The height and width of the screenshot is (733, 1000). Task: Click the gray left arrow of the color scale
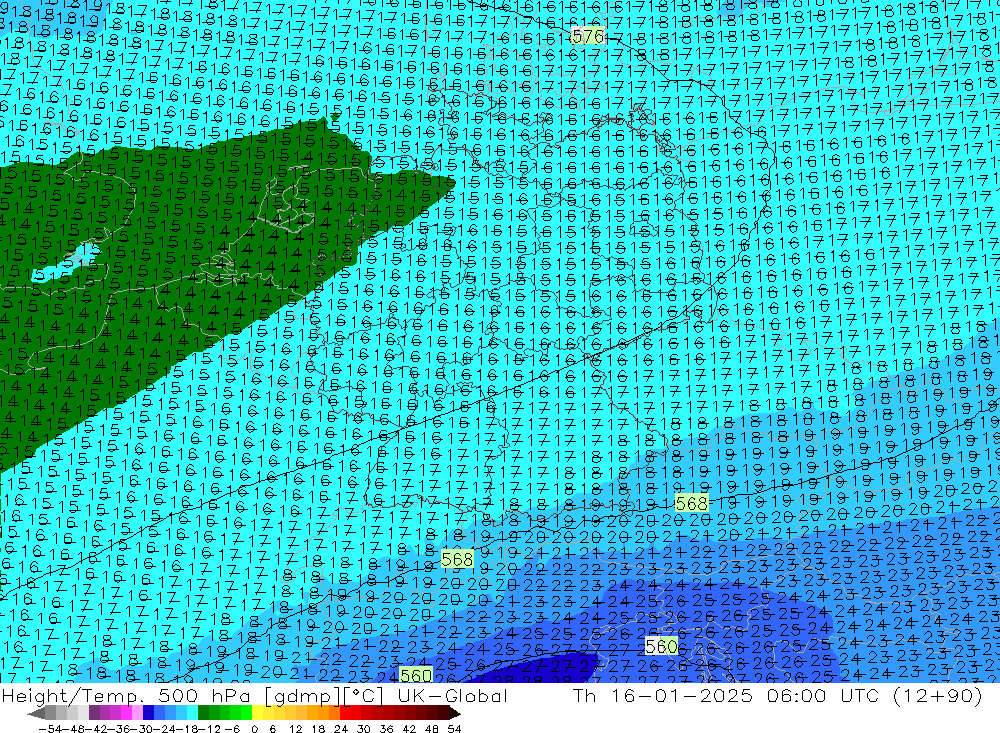tap(36, 713)
